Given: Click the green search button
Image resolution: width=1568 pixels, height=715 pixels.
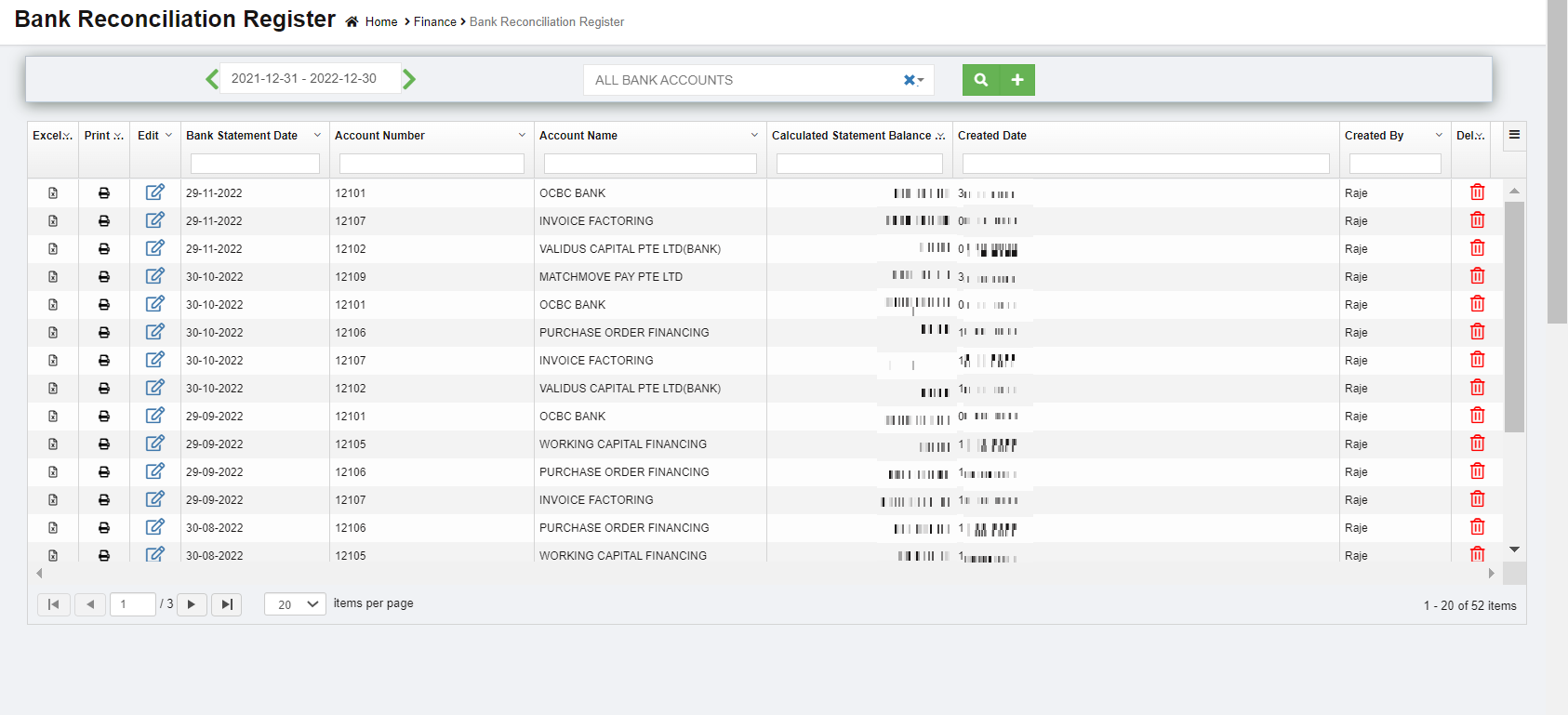Looking at the screenshot, I should click(x=980, y=80).
